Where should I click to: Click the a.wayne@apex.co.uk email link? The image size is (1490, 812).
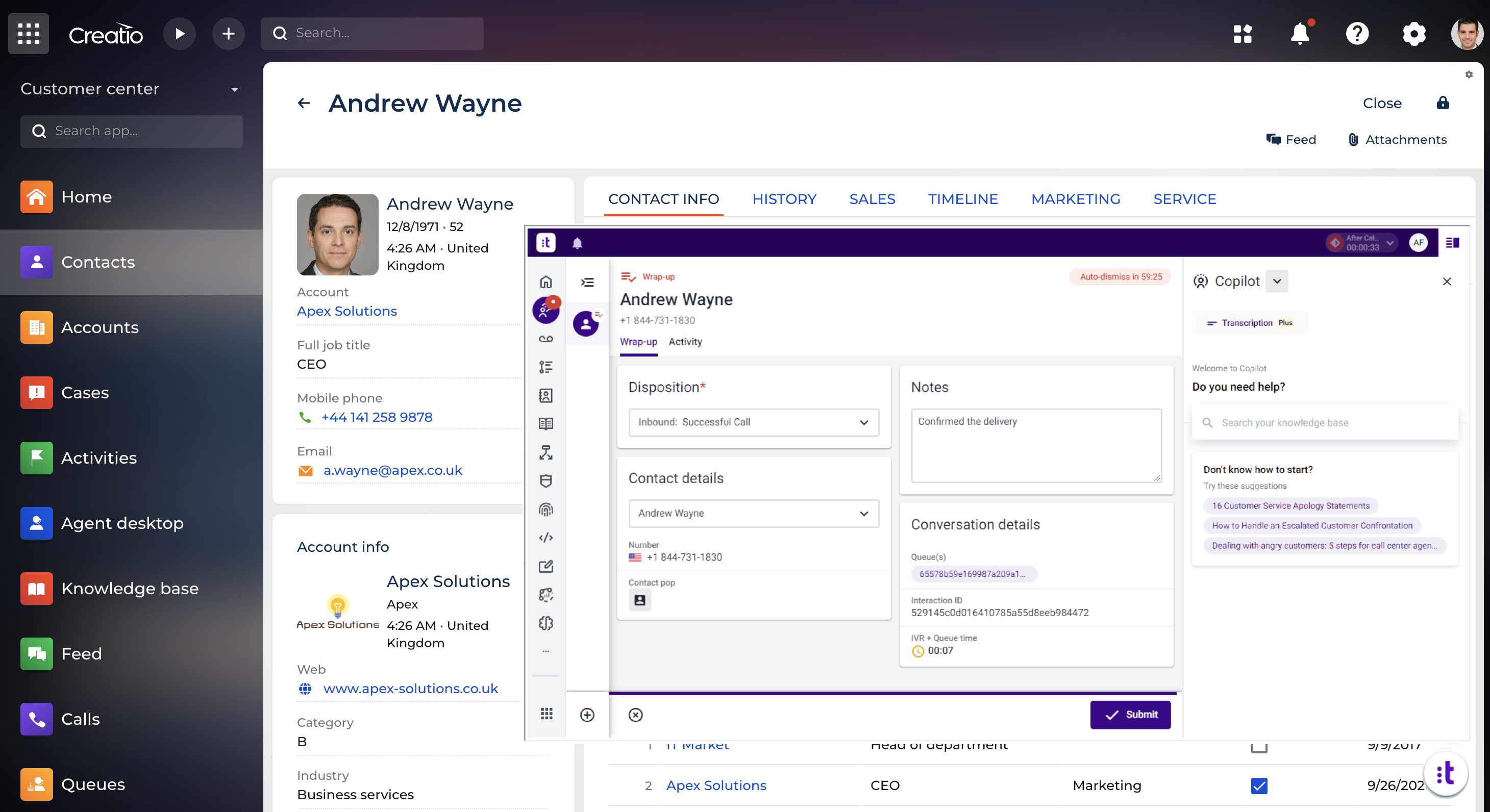point(393,470)
